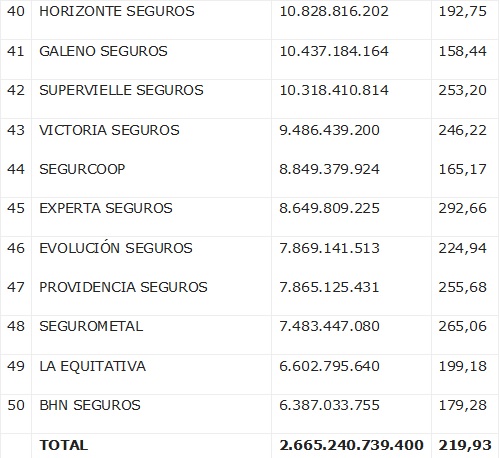Select the percentage value 265,06

point(463,326)
